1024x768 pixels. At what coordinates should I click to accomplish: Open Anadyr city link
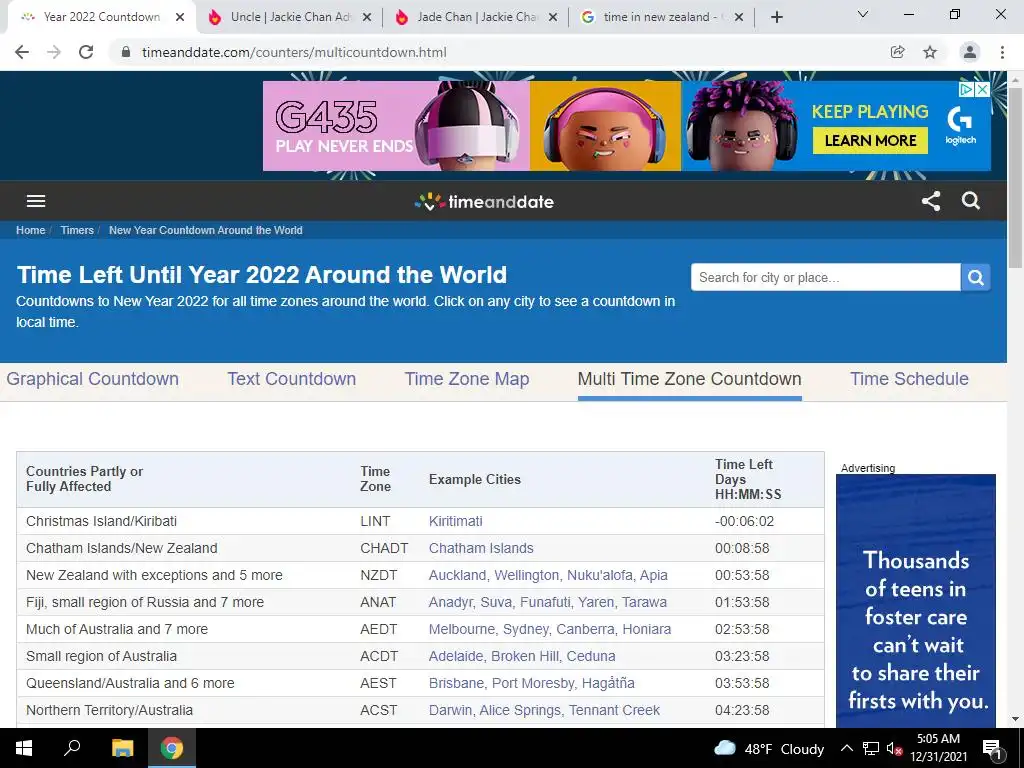tap(451, 602)
